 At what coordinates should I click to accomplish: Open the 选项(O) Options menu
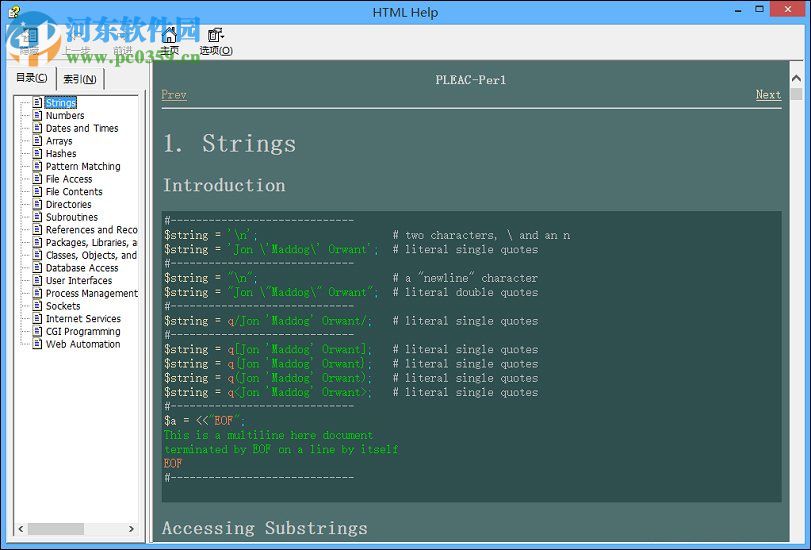pyautogui.click(x=216, y=41)
